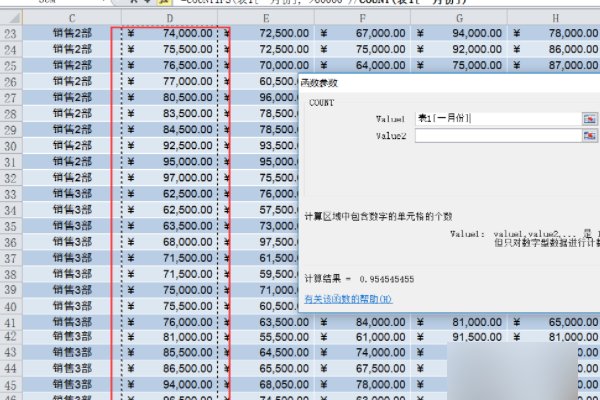Select column D header

pyautogui.click(x=170, y=18)
